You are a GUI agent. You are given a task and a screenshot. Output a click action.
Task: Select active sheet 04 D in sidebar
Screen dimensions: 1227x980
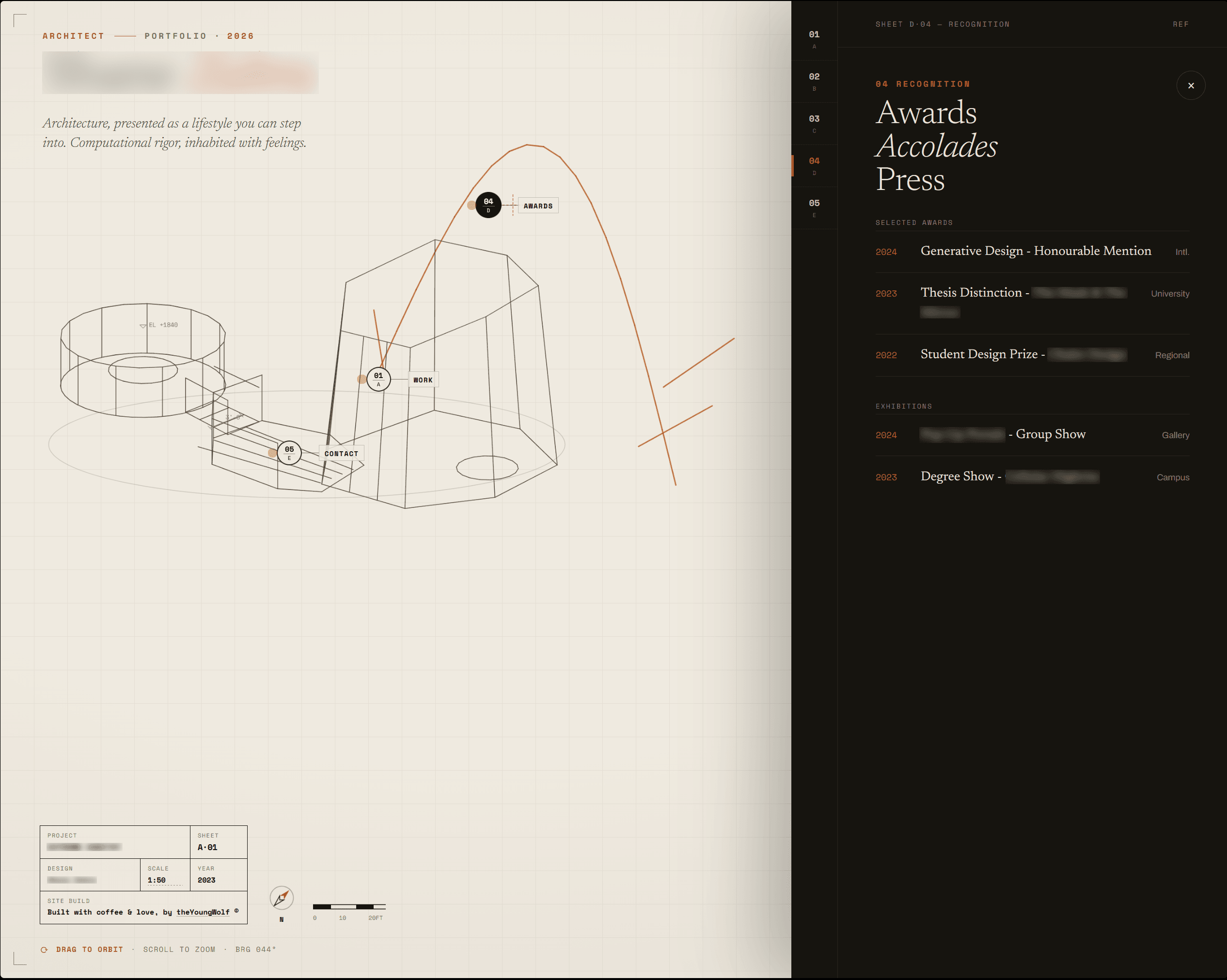(x=815, y=166)
